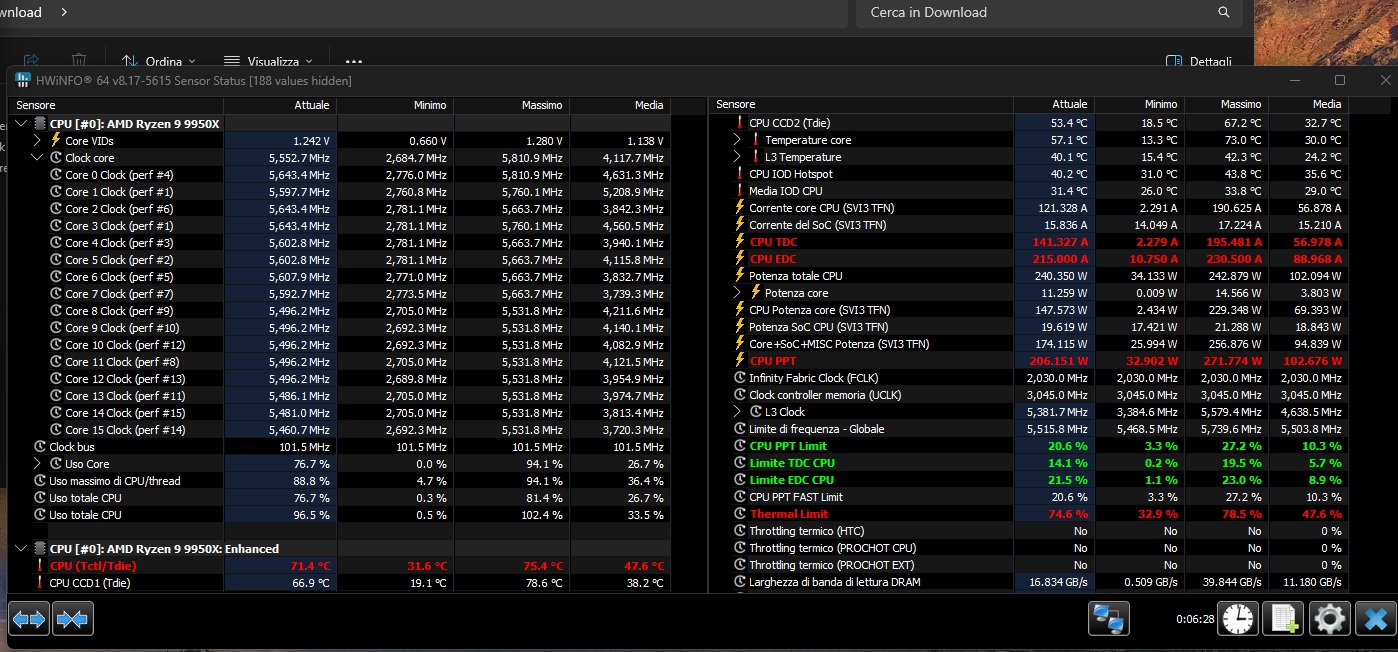Select the Clock controller memoria (UCLK) row
The image size is (1398, 652).
coord(1030,395)
